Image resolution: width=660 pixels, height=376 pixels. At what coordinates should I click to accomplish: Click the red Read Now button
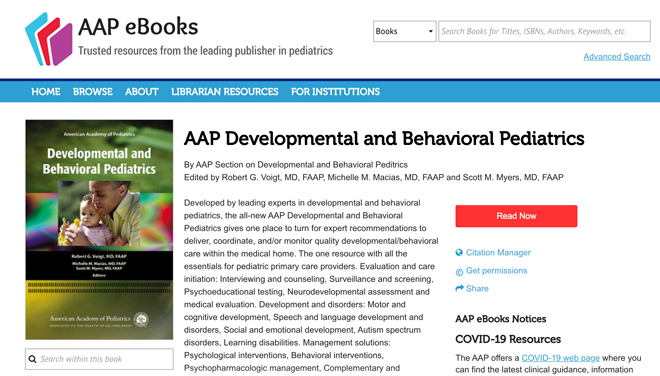click(516, 216)
